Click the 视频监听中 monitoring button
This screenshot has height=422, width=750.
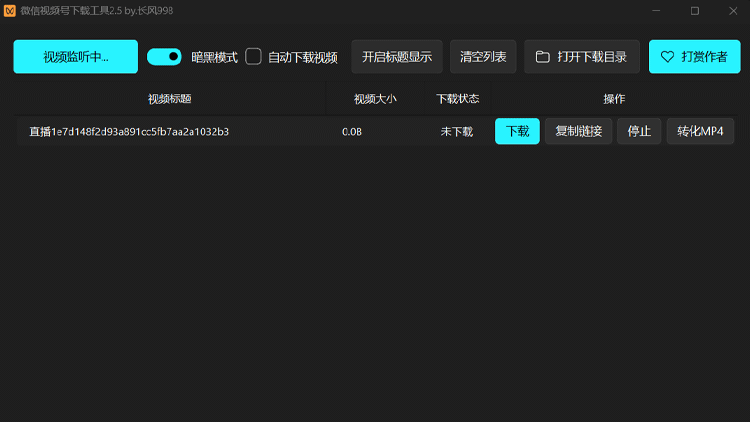click(x=75, y=57)
